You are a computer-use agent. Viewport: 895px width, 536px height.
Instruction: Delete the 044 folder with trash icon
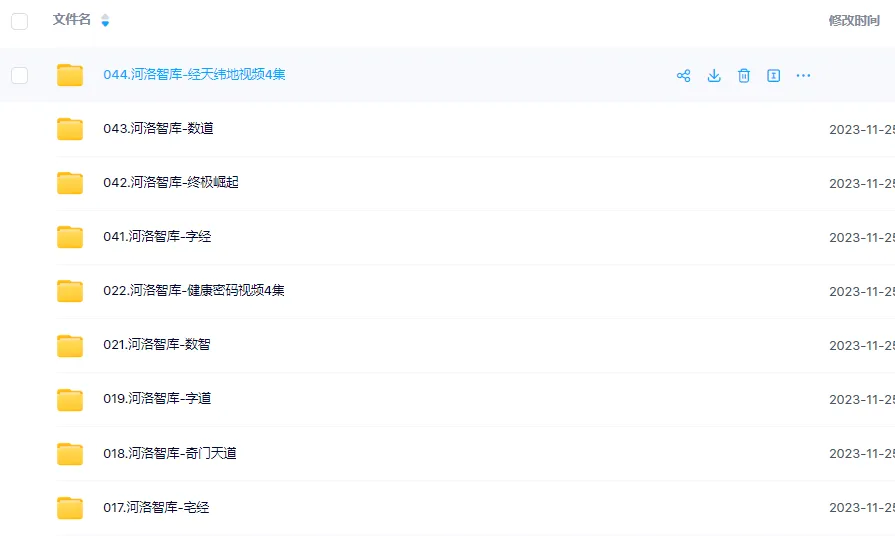pos(743,75)
